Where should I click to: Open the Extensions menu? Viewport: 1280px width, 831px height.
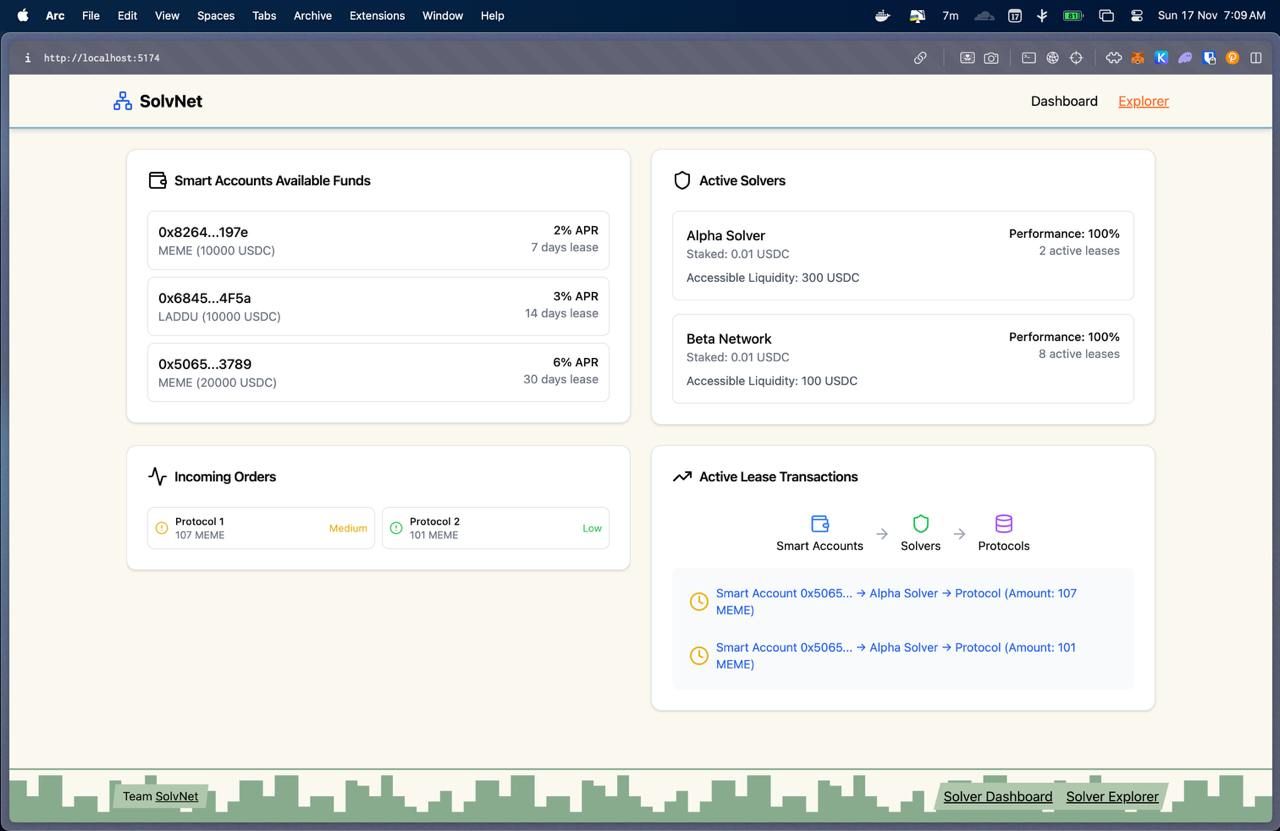coord(377,15)
